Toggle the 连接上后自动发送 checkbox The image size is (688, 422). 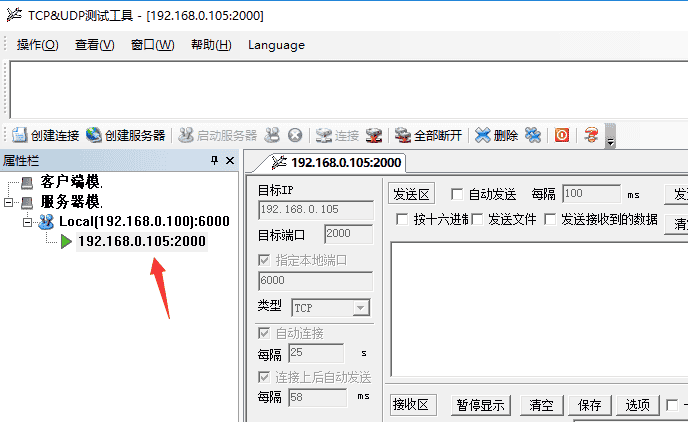[264, 377]
